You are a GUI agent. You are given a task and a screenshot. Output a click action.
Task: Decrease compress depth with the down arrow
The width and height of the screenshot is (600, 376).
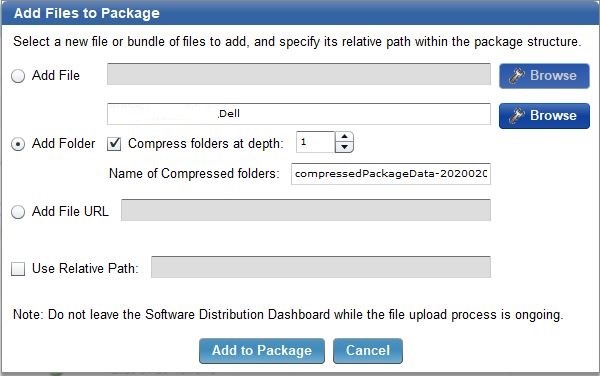coord(344,147)
